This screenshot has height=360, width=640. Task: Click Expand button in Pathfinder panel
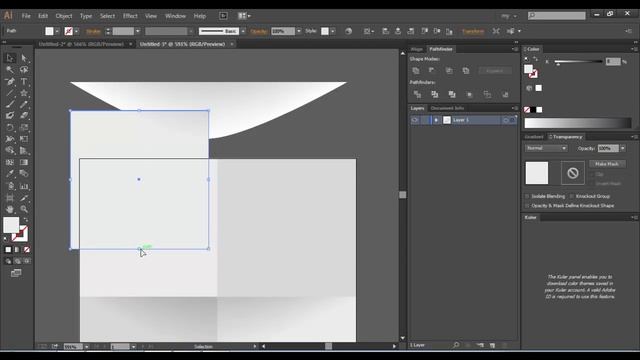[495, 71]
